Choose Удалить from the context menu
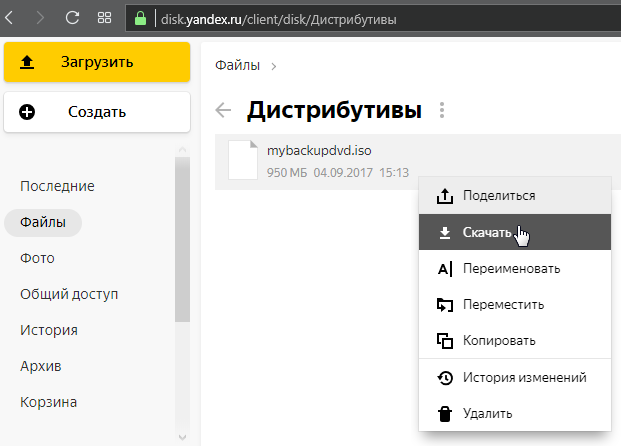Viewport: 621px width, 446px height. tap(488, 413)
